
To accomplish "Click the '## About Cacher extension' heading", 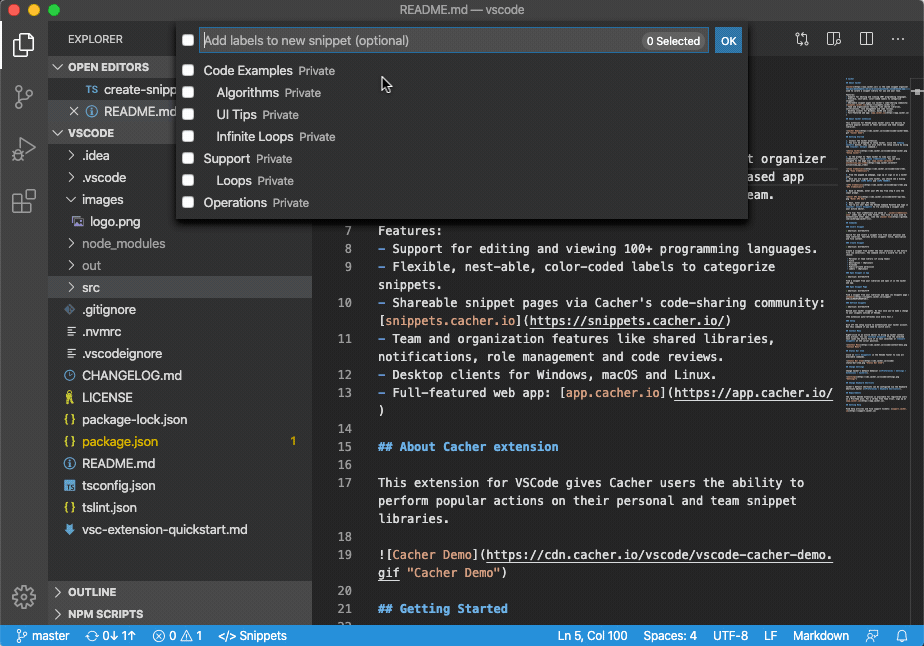I will [x=468, y=447].
